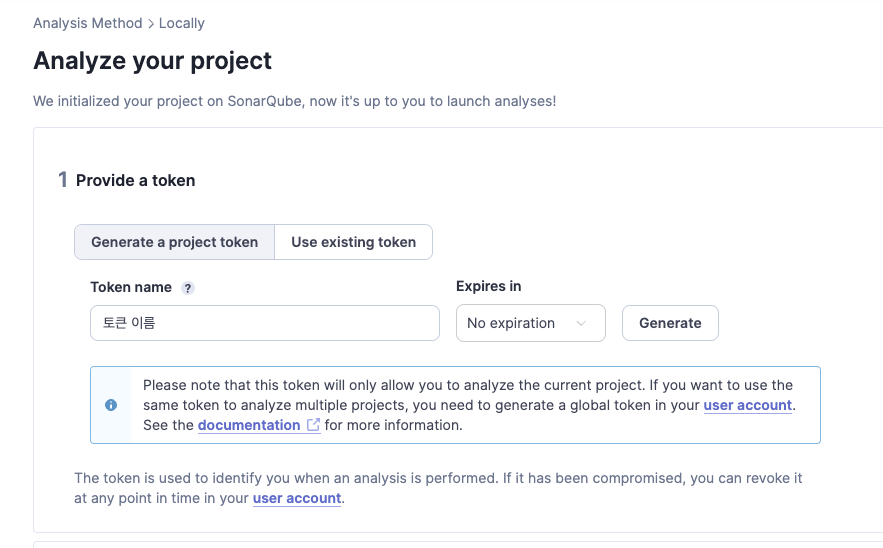883x548 pixels.
Task: Click the Token name help question-mark icon
Action: click(x=188, y=288)
